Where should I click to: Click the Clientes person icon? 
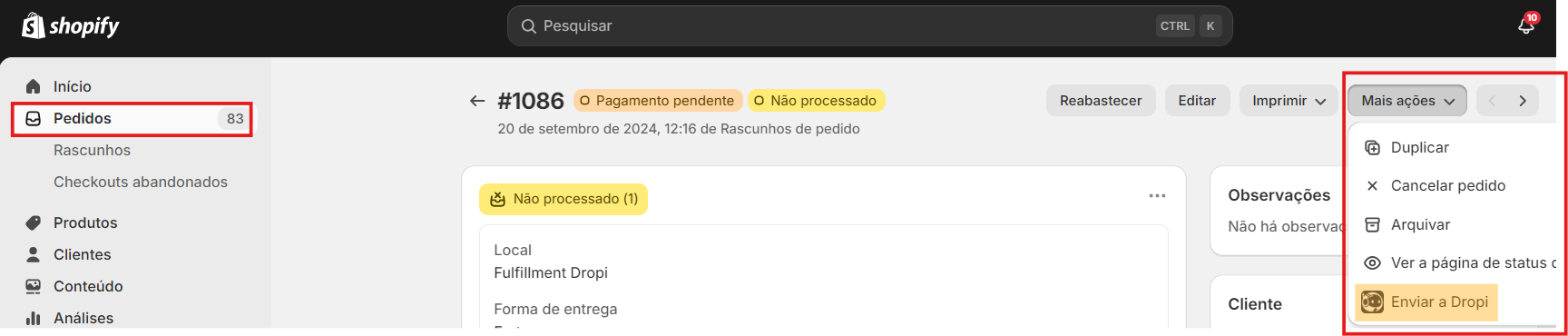(34, 254)
